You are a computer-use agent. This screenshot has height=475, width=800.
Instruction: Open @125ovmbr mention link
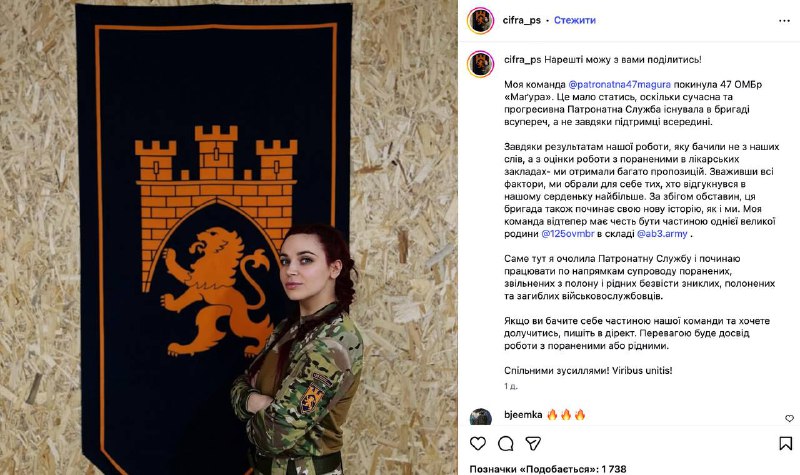[568, 234]
